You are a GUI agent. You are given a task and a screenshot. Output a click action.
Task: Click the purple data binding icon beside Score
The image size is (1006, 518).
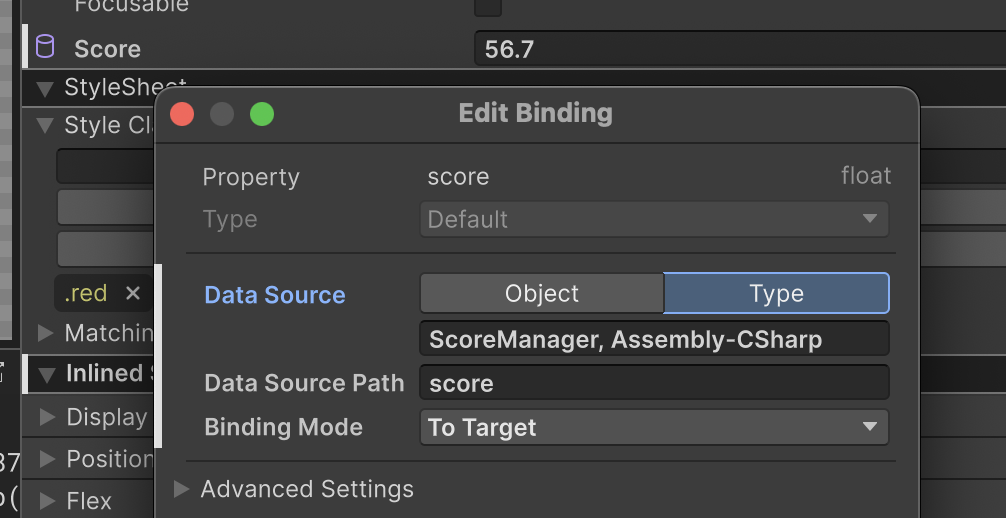pyautogui.click(x=45, y=47)
